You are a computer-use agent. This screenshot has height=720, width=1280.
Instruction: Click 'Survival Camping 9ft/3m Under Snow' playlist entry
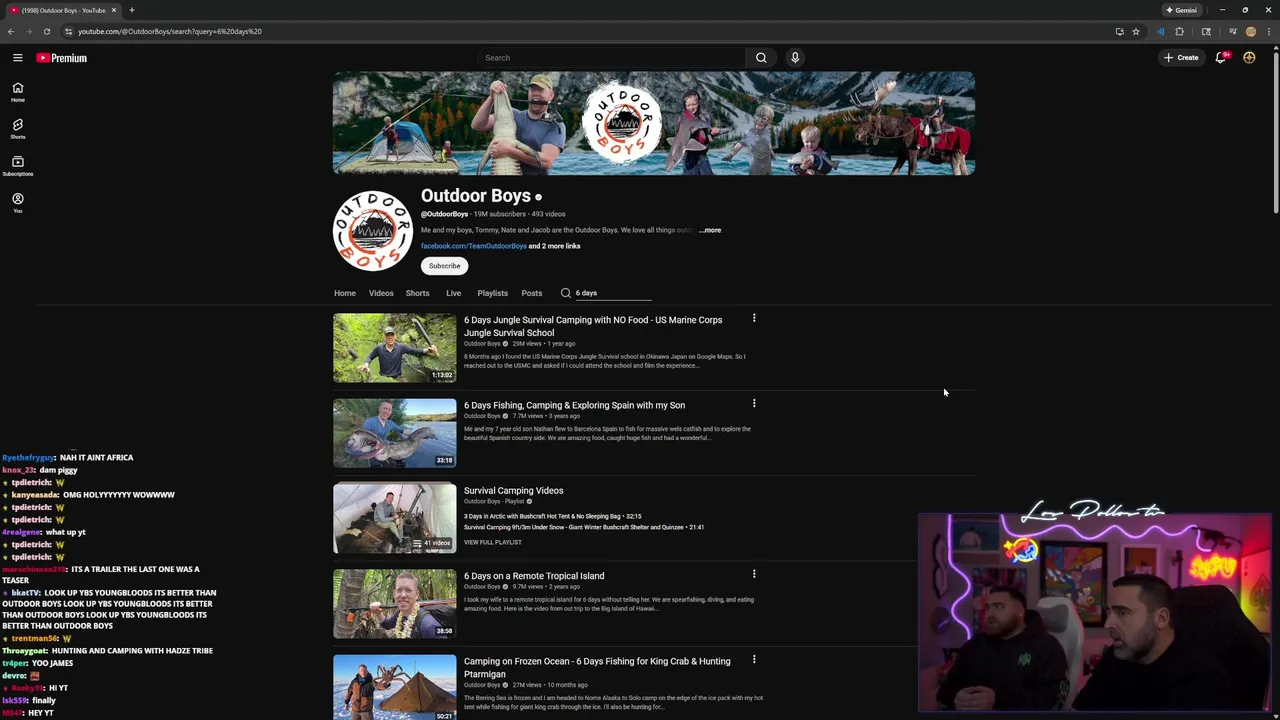tap(584, 527)
